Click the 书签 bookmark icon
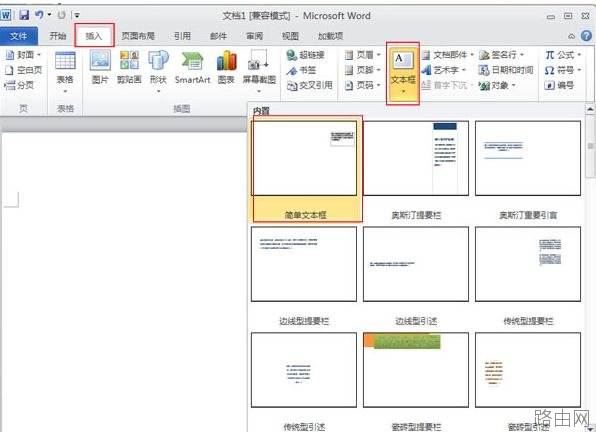Screen dimensions: 596x432 [301, 70]
